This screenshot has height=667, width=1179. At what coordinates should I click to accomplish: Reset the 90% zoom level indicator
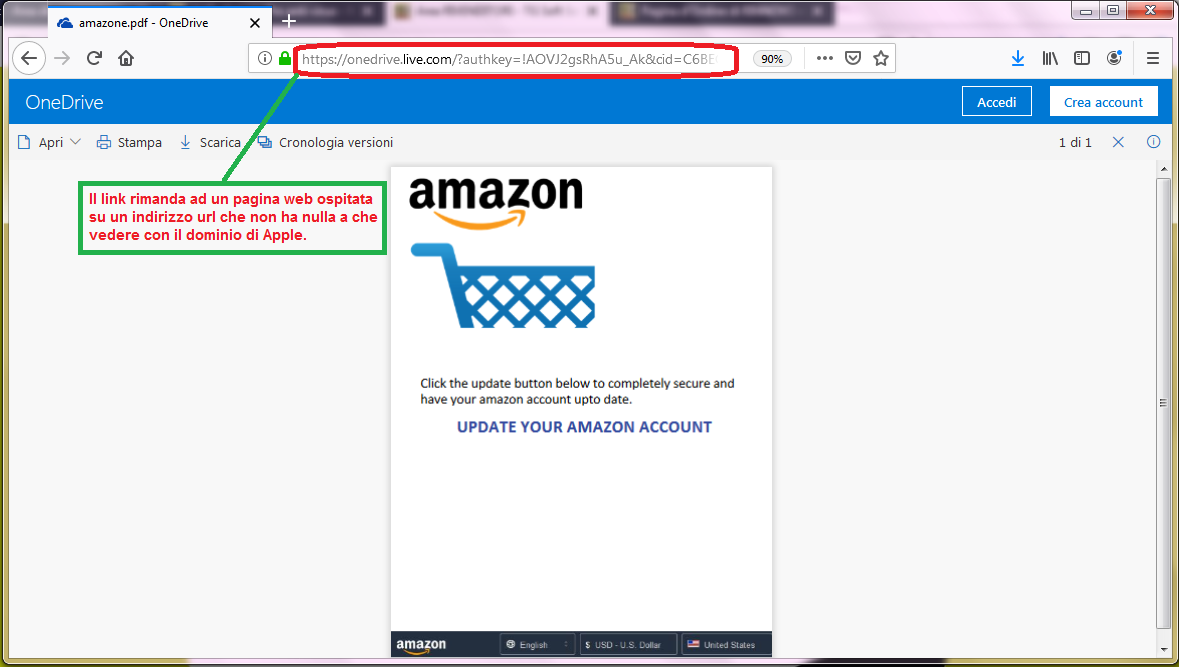coord(772,59)
